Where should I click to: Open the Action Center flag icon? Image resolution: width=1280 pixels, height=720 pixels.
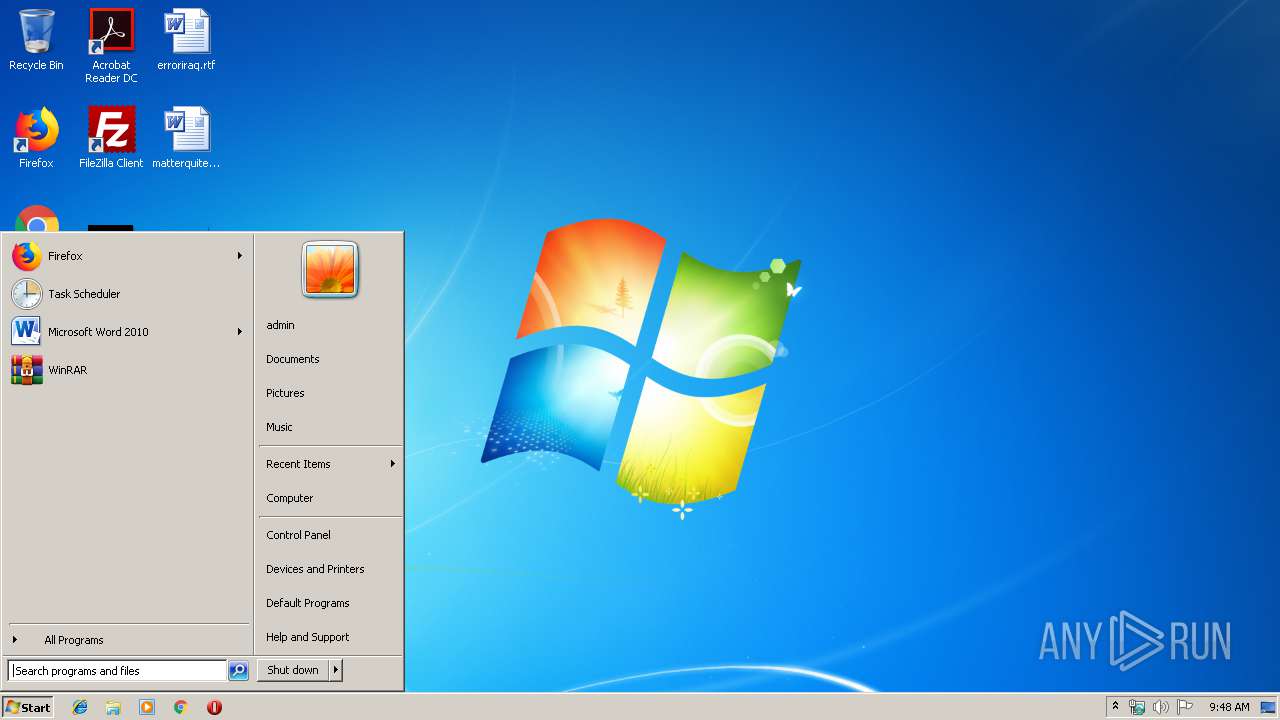pos(1185,707)
